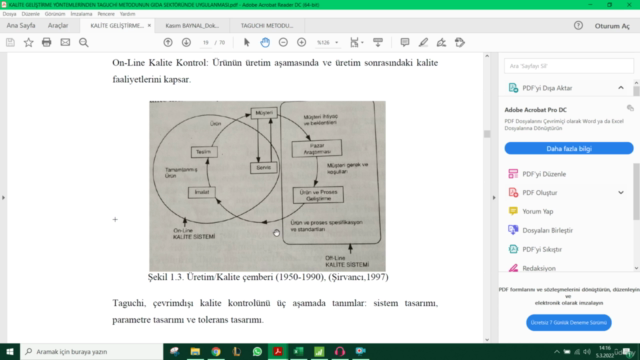Open the İmzalama menu
Screen dimensions: 640x360
pos(81,14)
